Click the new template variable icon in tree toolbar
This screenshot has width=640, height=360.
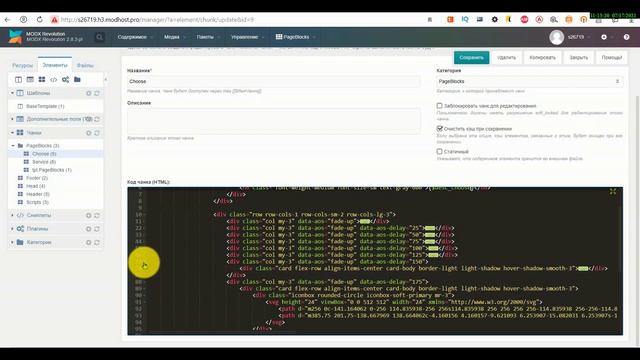tap(30, 80)
